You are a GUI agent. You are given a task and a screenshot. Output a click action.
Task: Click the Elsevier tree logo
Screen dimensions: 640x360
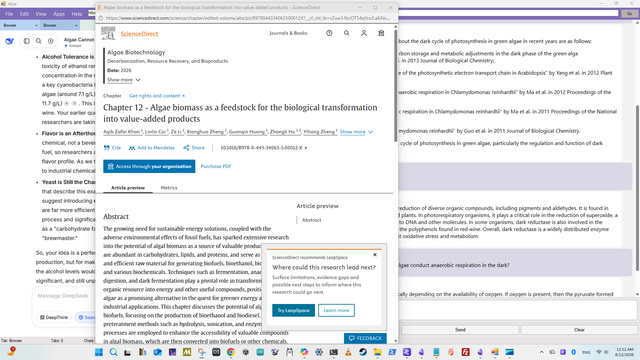click(x=108, y=33)
